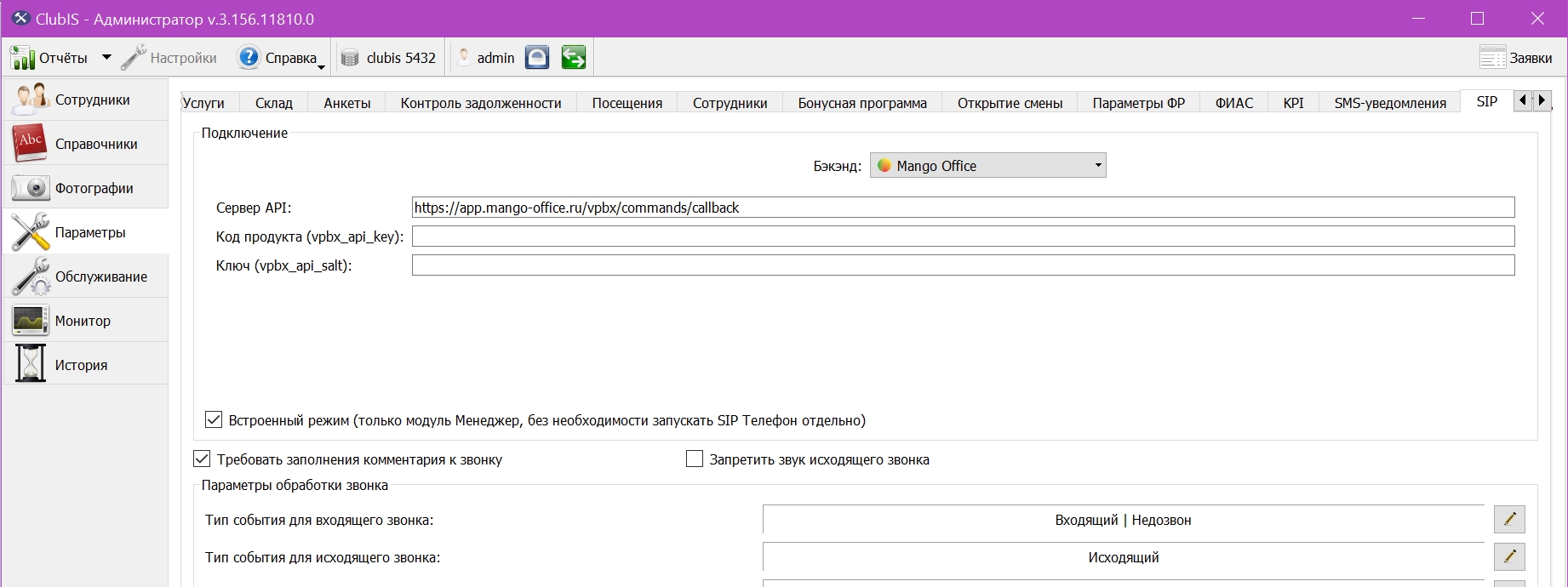Switch to the Анкеты tab

pos(347,103)
